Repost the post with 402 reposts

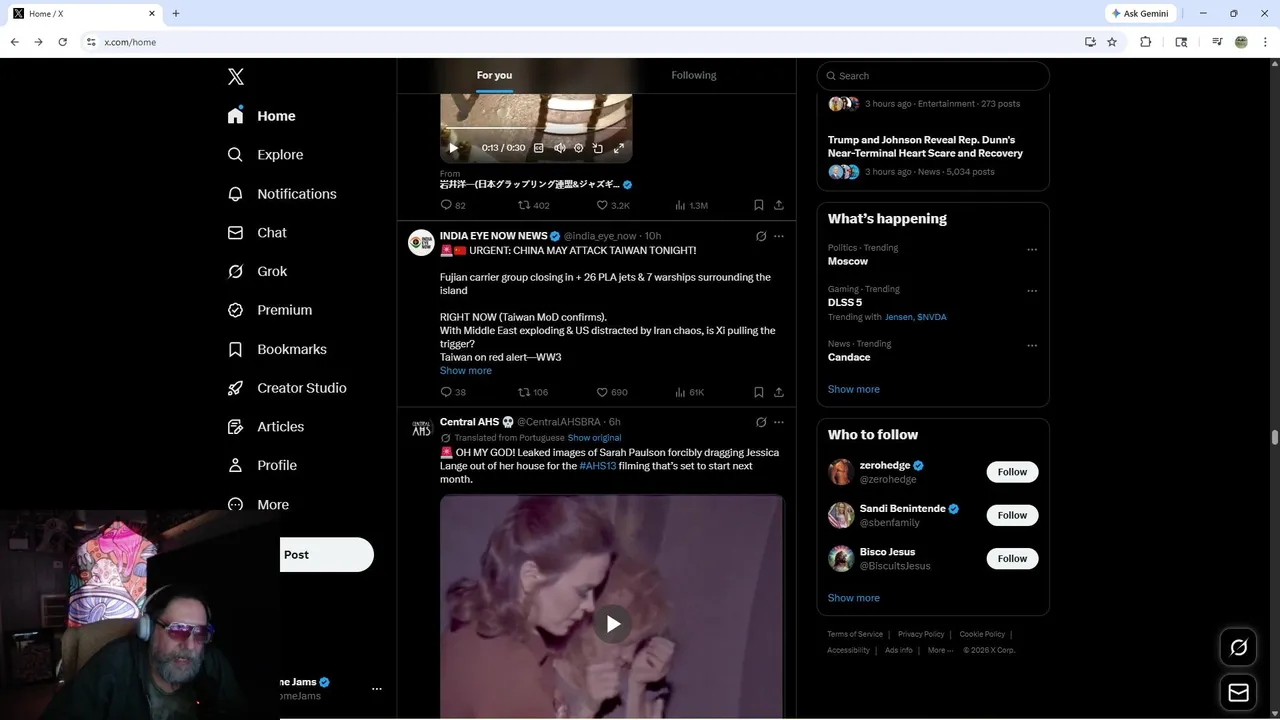[x=533, y=205]
